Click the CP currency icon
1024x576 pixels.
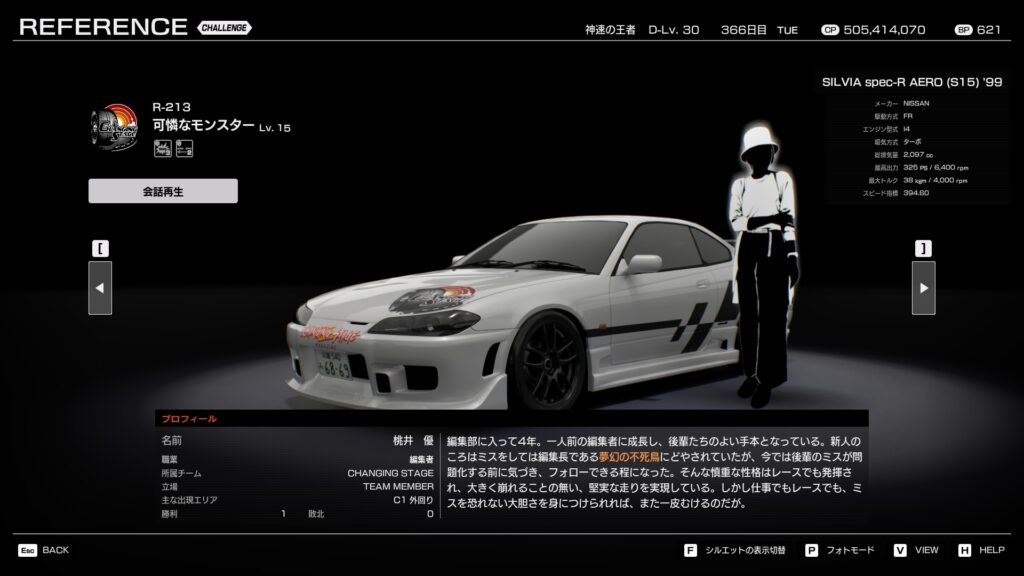click(829, 30)
